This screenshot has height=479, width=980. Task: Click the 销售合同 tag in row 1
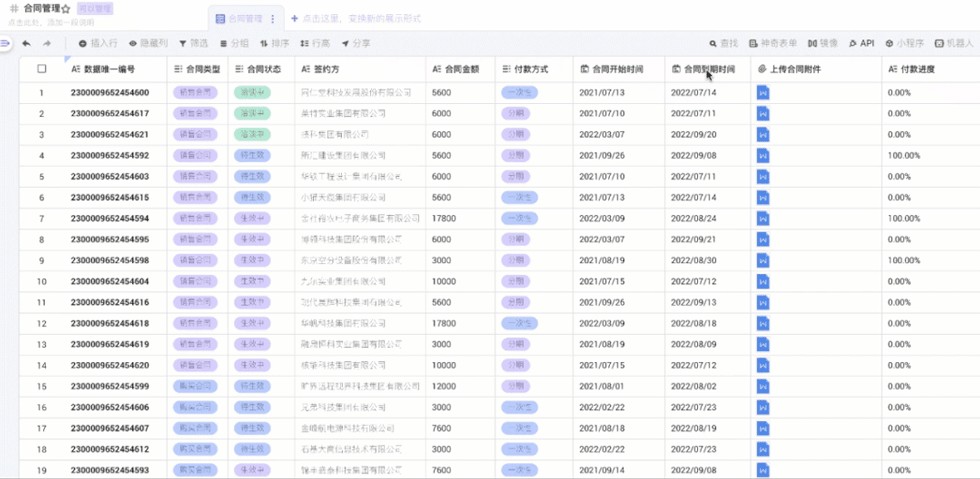coord(195,92)
